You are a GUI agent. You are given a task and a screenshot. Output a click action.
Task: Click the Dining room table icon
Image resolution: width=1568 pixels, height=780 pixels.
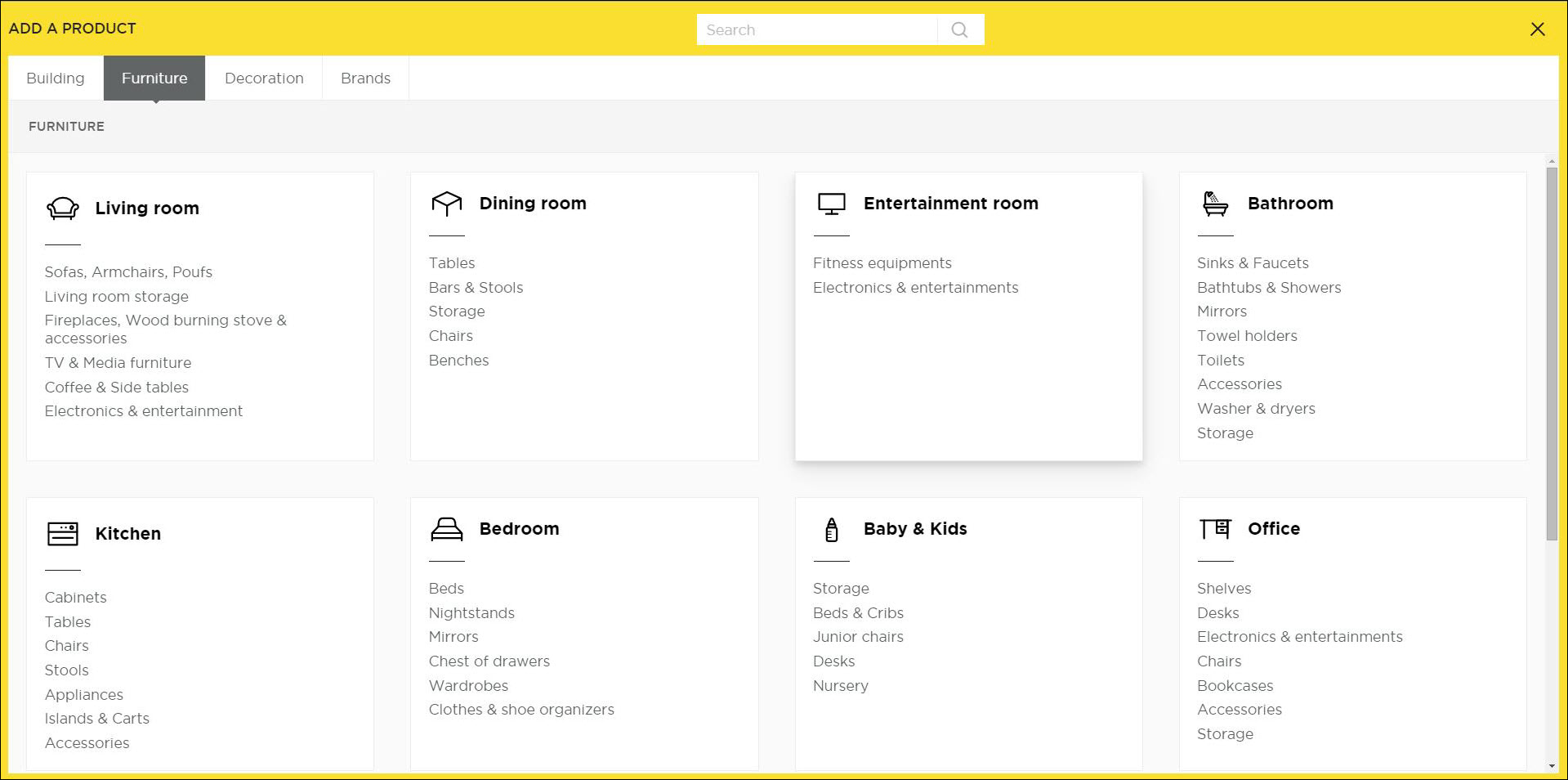pyautogui.click(x=447, y=204)
